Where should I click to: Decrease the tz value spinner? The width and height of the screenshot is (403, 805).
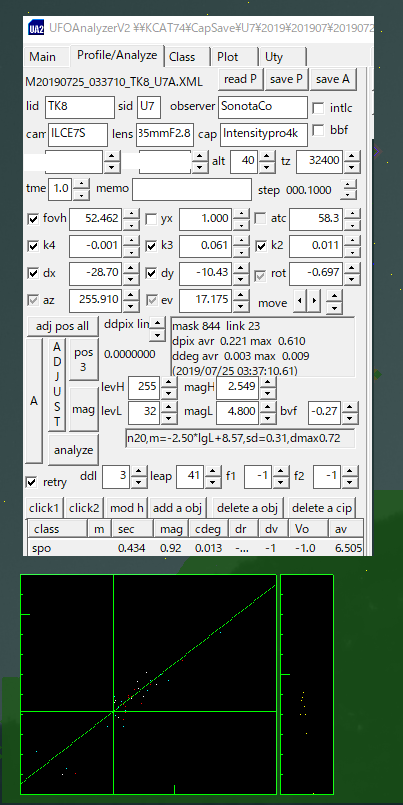(351, 167)
